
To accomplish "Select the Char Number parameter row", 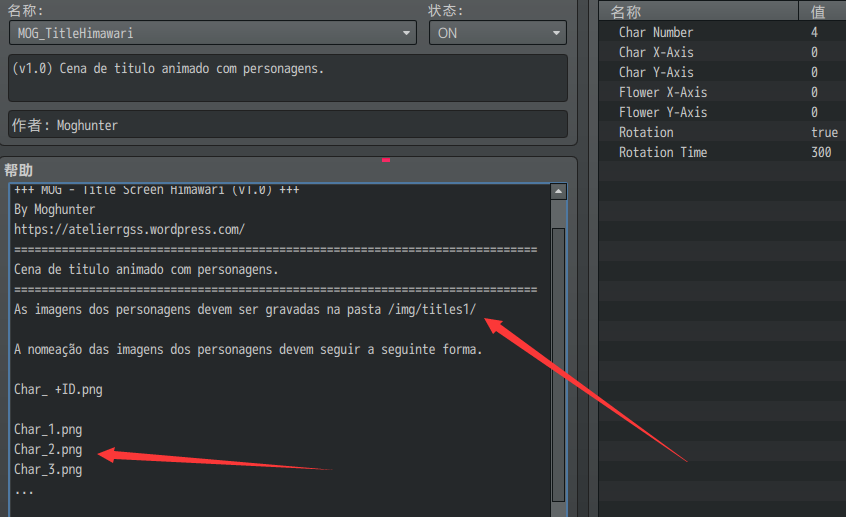I will [x=722, y=32].
